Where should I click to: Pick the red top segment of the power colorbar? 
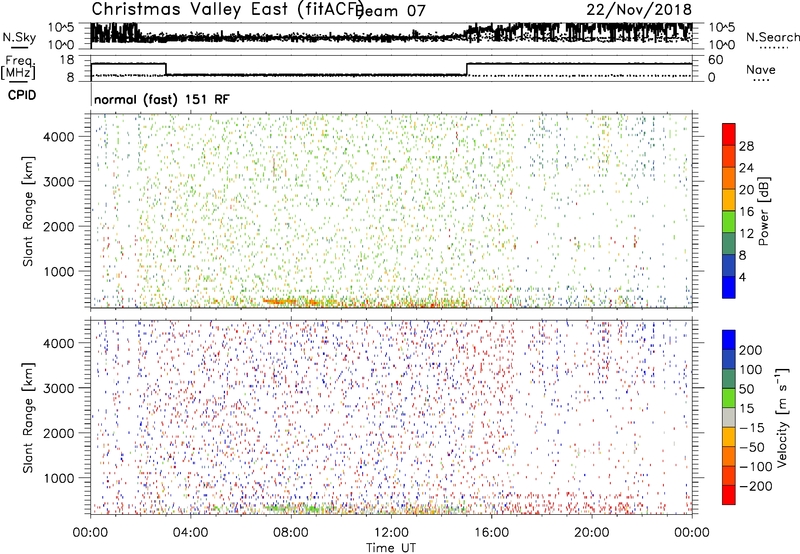729,135
